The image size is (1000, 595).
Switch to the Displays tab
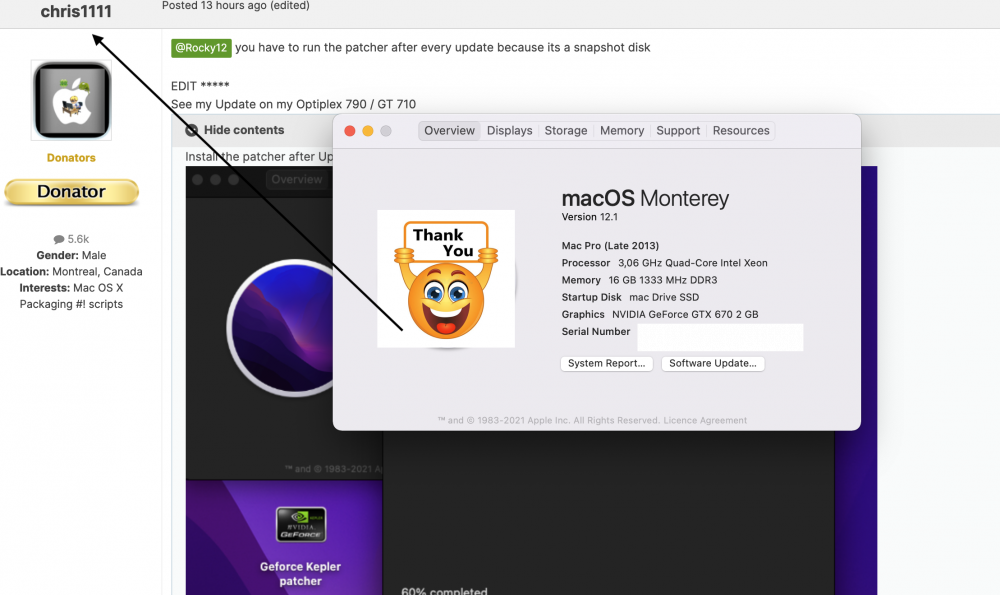[x=509, y=131]
